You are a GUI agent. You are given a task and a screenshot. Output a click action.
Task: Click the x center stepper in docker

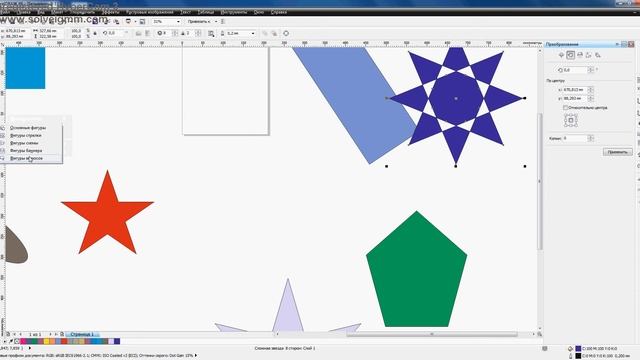591,89
